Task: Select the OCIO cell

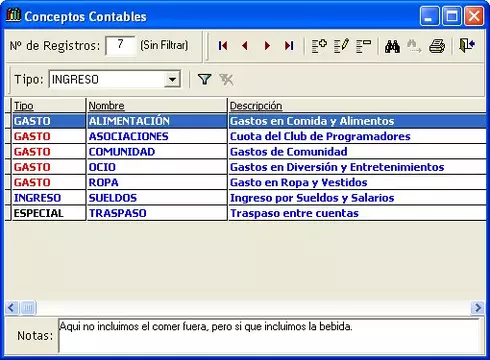Action: 157,167
